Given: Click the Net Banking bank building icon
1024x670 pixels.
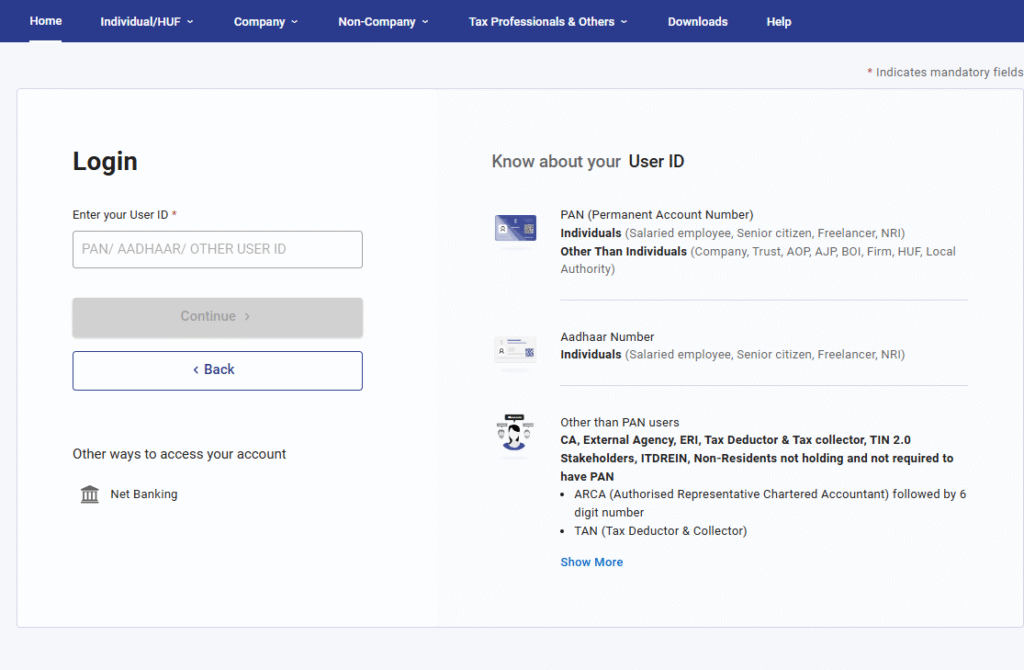Looking at the screenshot, I should tap(90, 494).
